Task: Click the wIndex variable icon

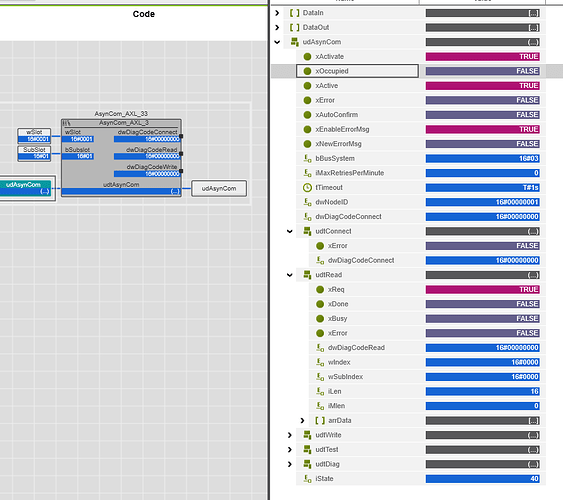Action: (320, 363)
